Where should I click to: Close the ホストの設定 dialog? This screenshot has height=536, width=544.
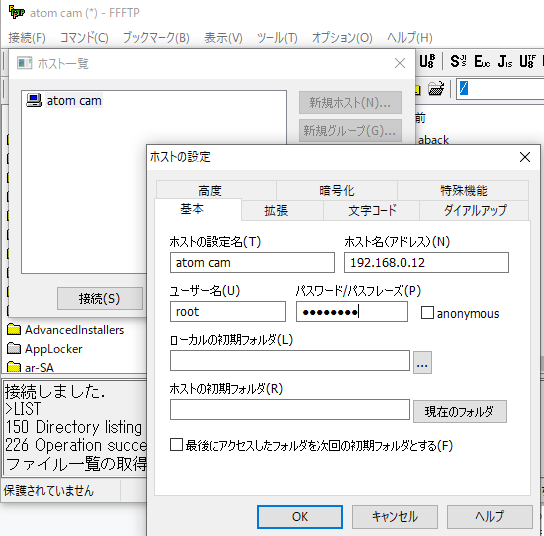[x=525, y=157]
